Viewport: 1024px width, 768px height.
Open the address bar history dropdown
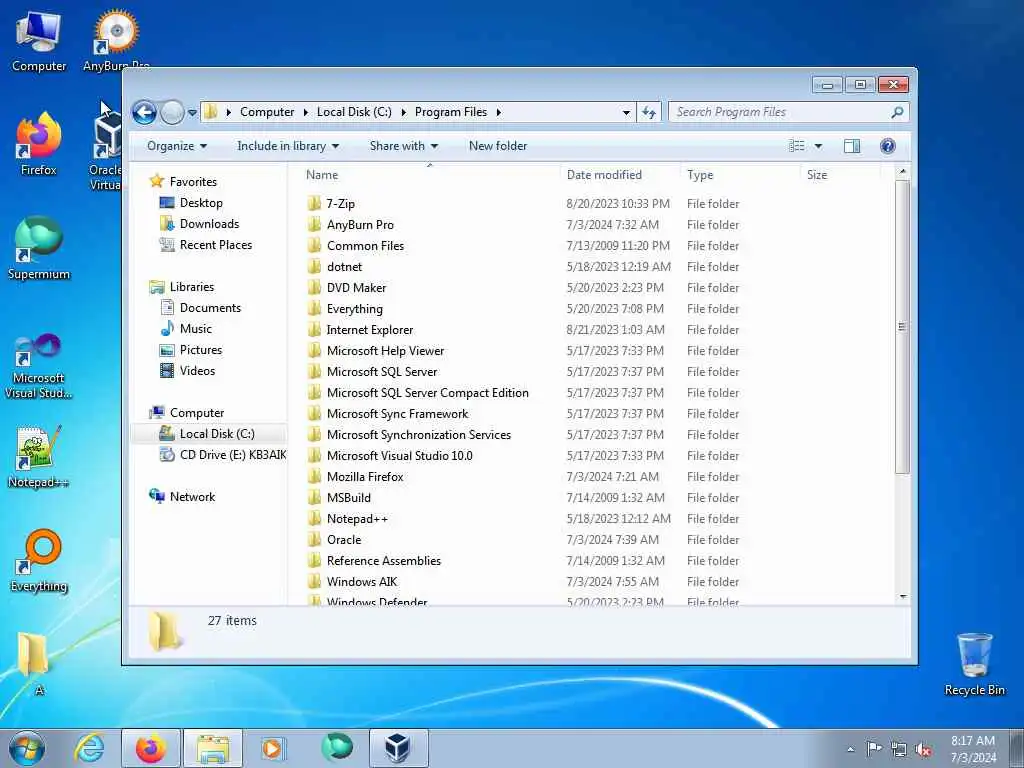click(x=626, y=112)
